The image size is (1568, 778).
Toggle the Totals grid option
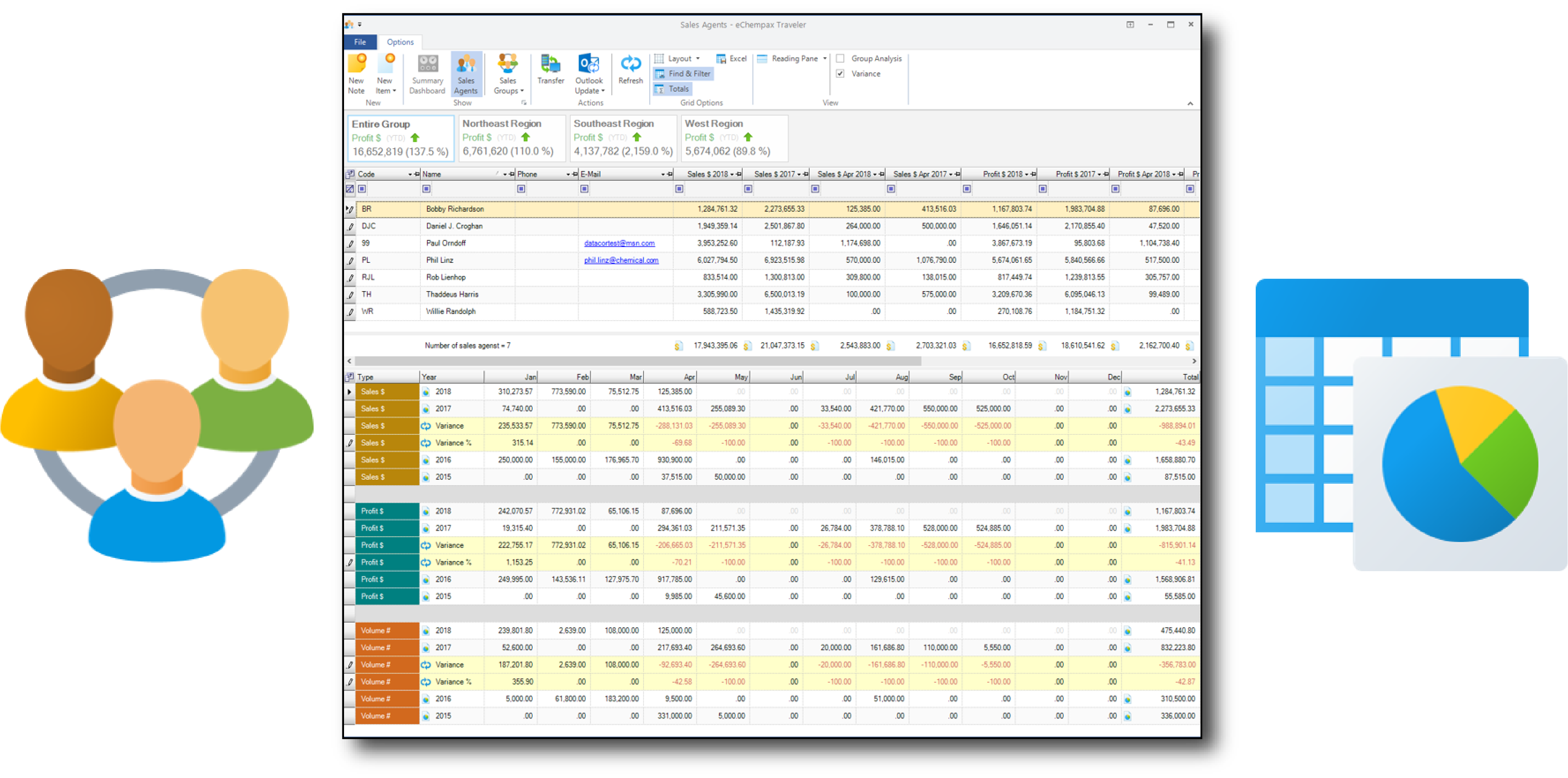(x=672, y=89)
